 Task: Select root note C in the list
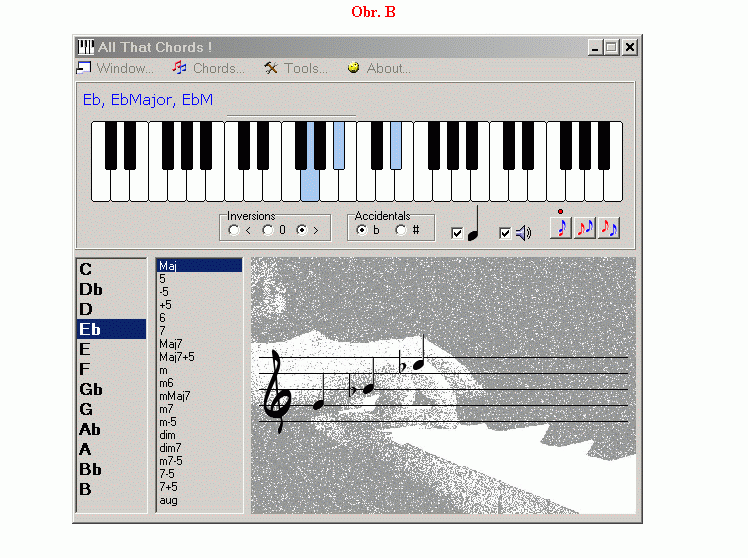tap(112, 269)
